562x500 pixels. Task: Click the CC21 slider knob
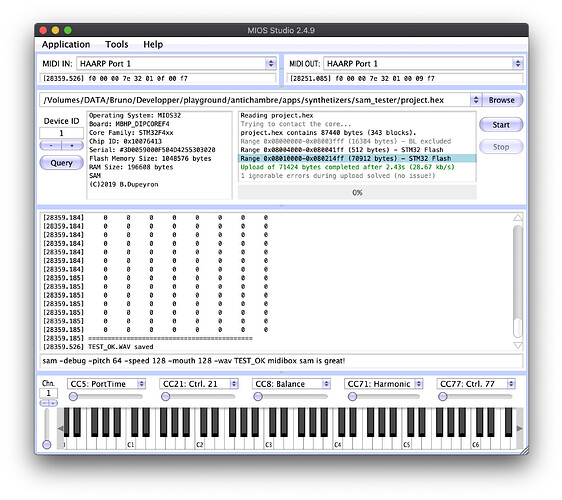tap(165, 397)
